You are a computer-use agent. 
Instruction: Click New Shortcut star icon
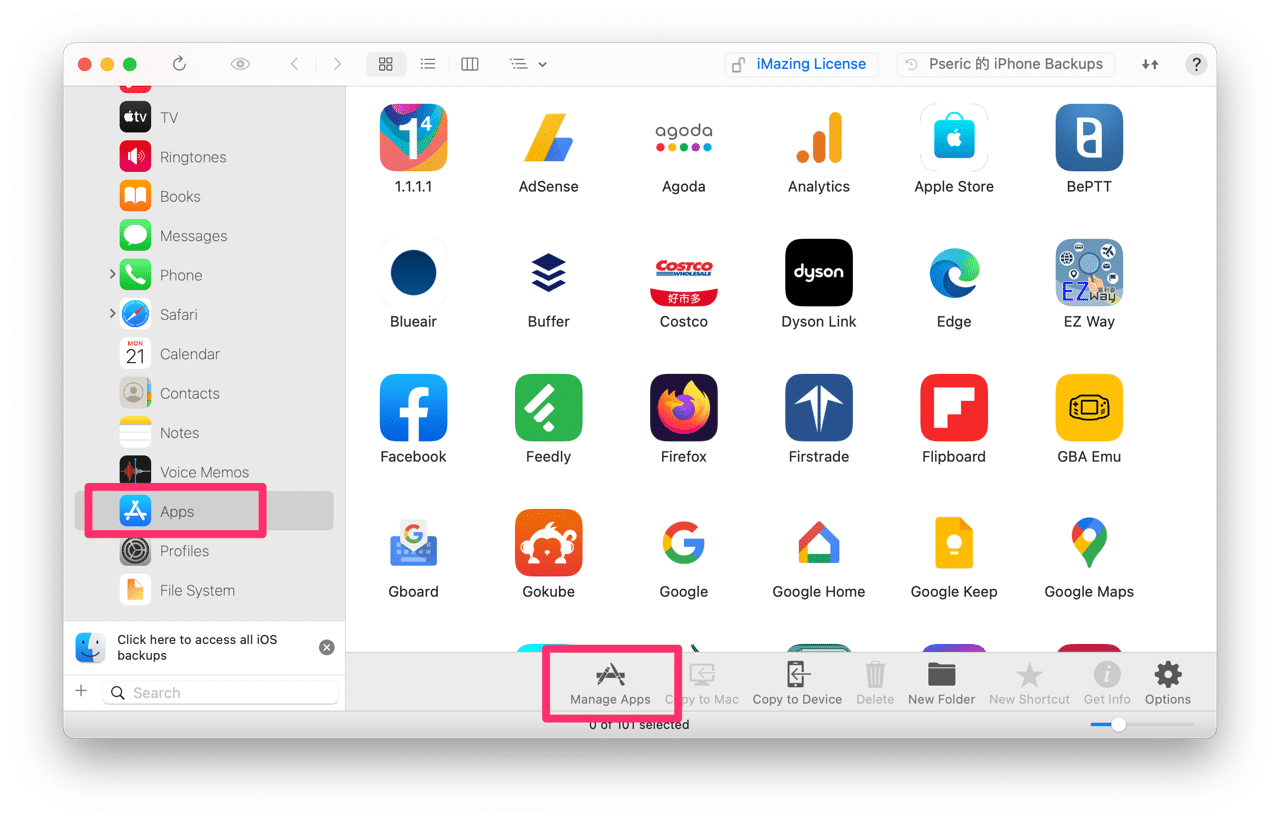1029,684
